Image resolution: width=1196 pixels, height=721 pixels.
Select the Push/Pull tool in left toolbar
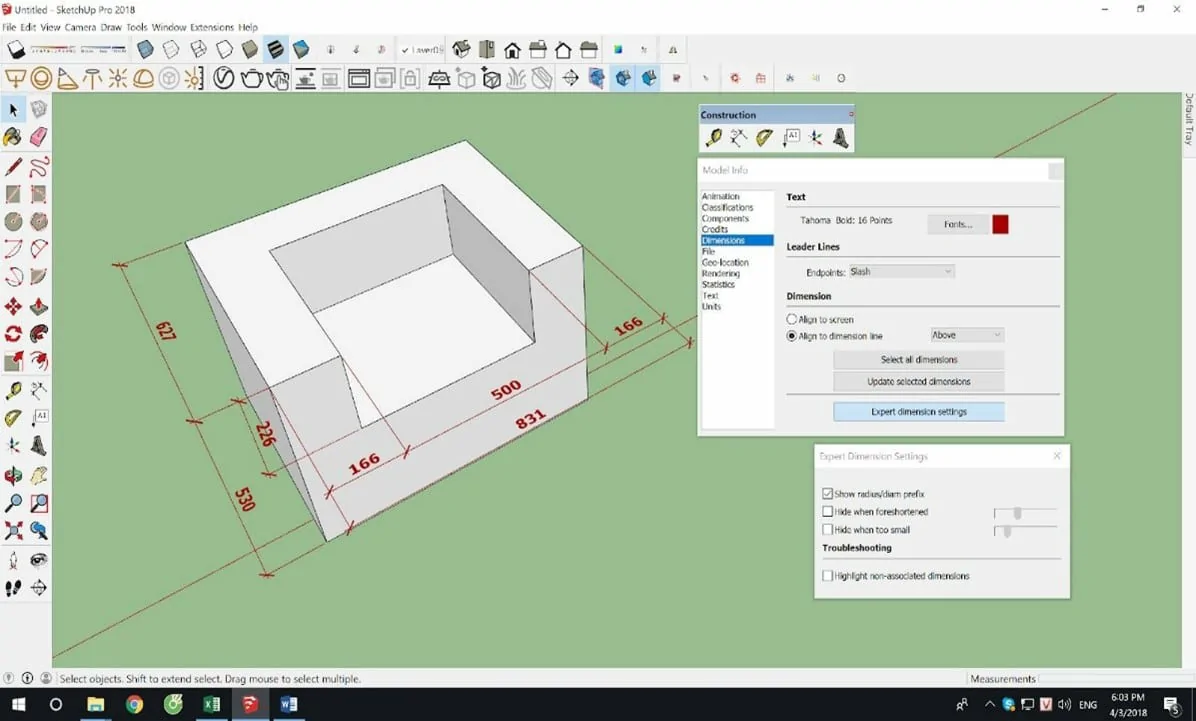[x=38, y=305]
